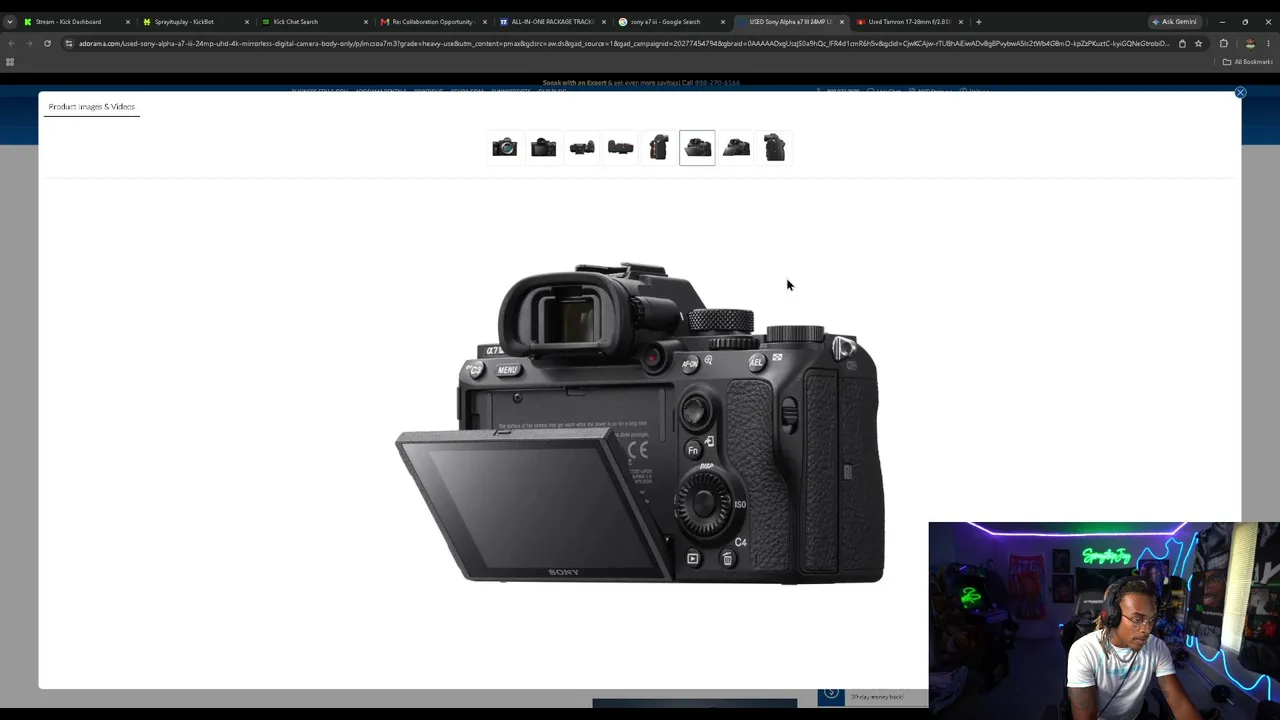Switch to the Sprayituplay - KickBot tab
This screenshot has height=720, width=1280.
coord(195,22)
